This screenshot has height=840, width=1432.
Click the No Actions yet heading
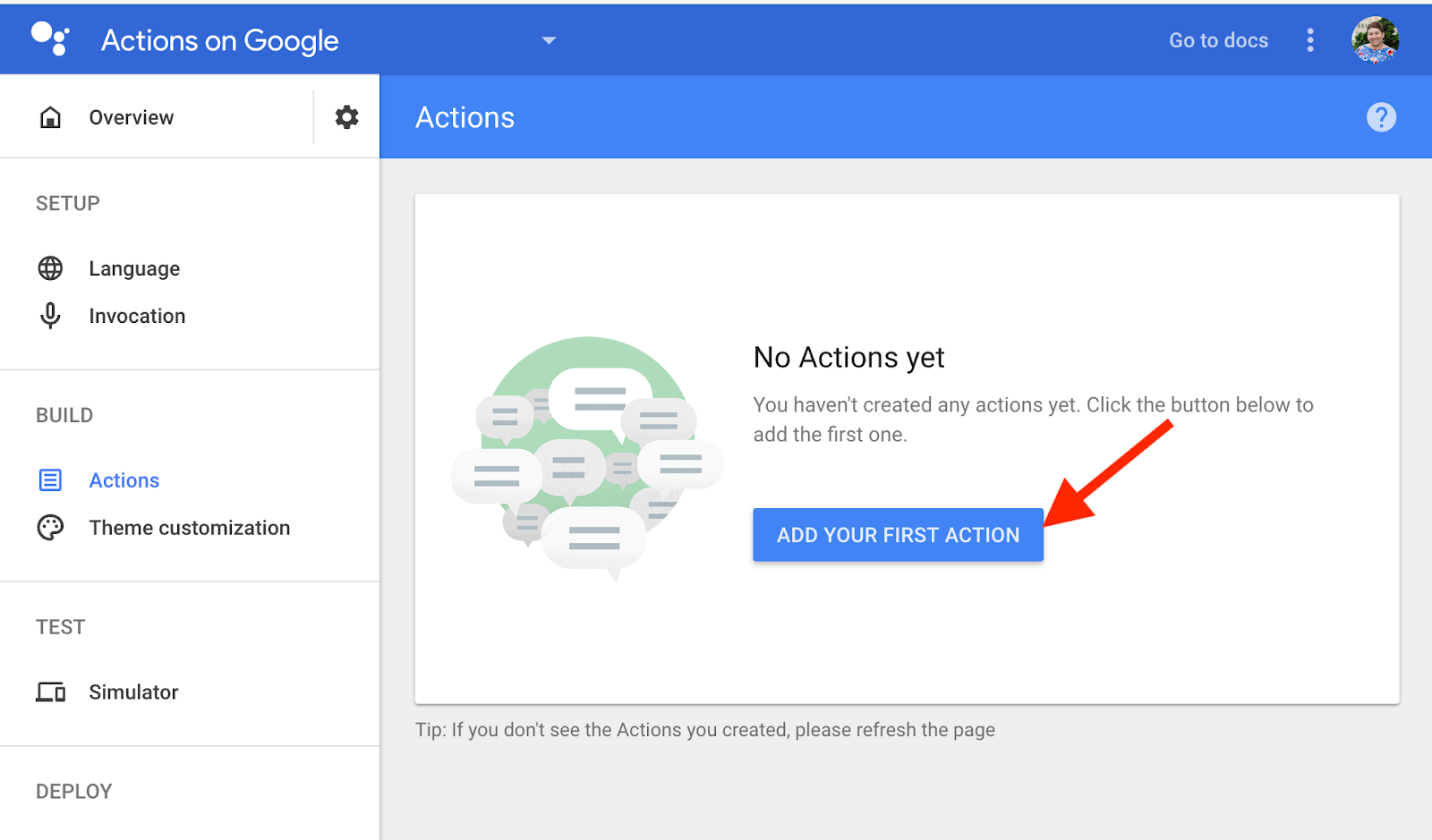pos(848,358)
